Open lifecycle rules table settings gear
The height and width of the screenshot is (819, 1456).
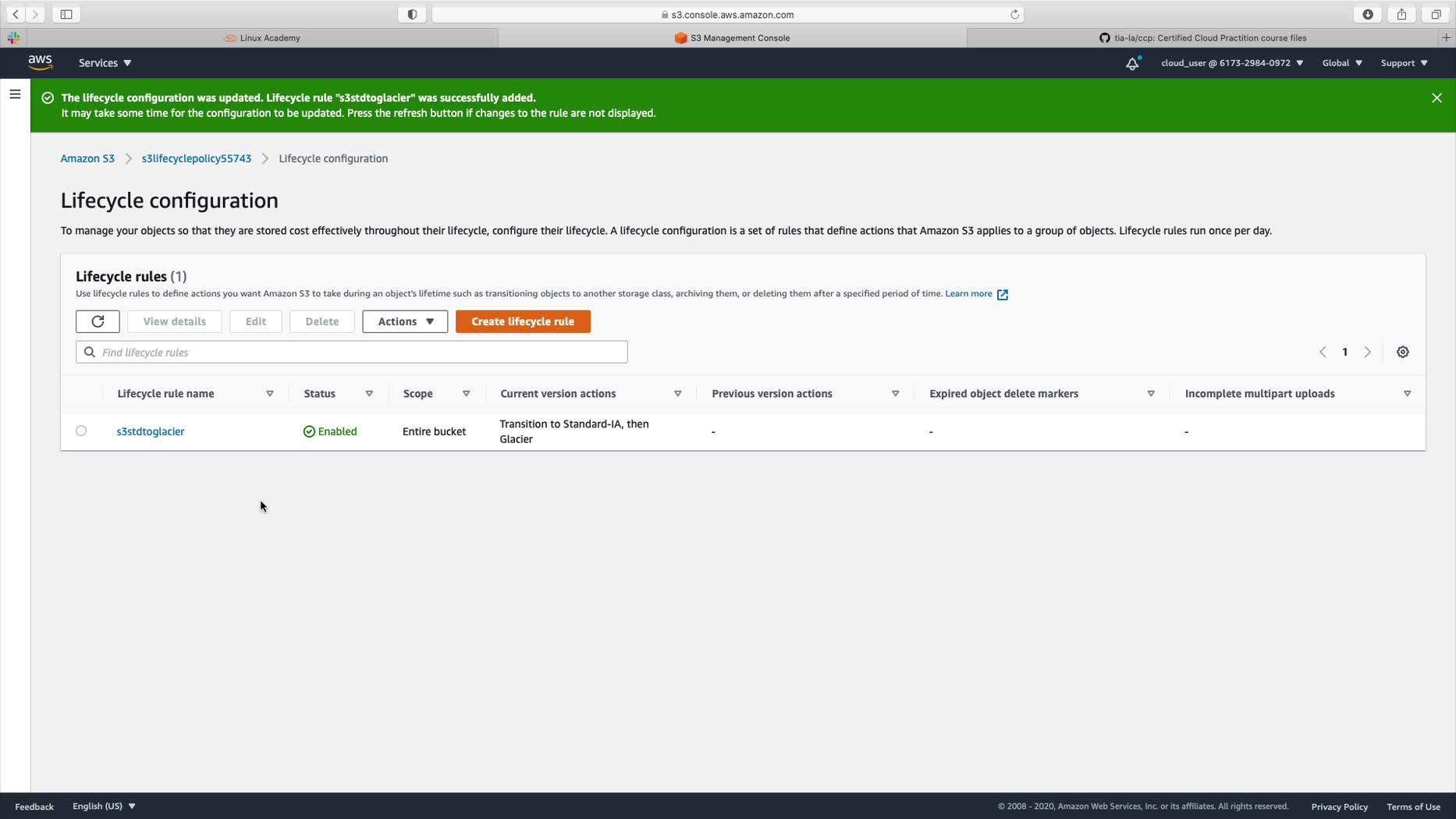[1402, 353]
